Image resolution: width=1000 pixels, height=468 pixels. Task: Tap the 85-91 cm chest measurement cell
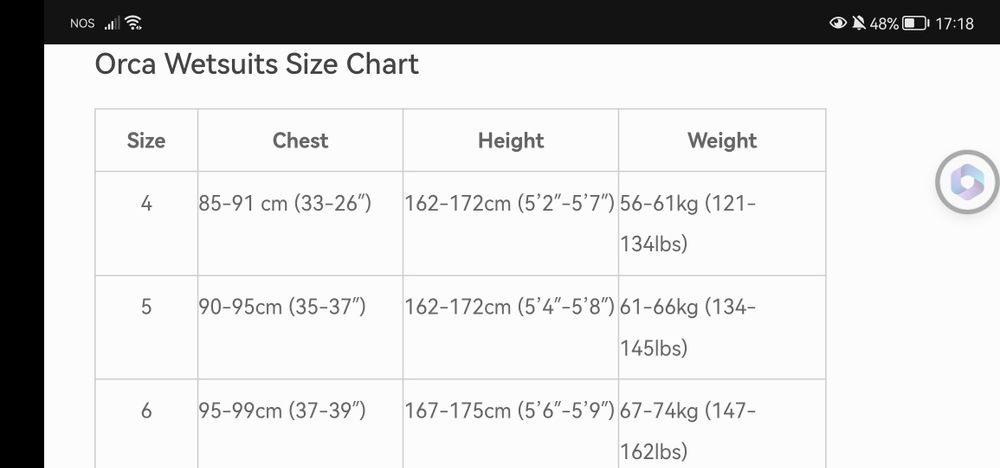285,204
